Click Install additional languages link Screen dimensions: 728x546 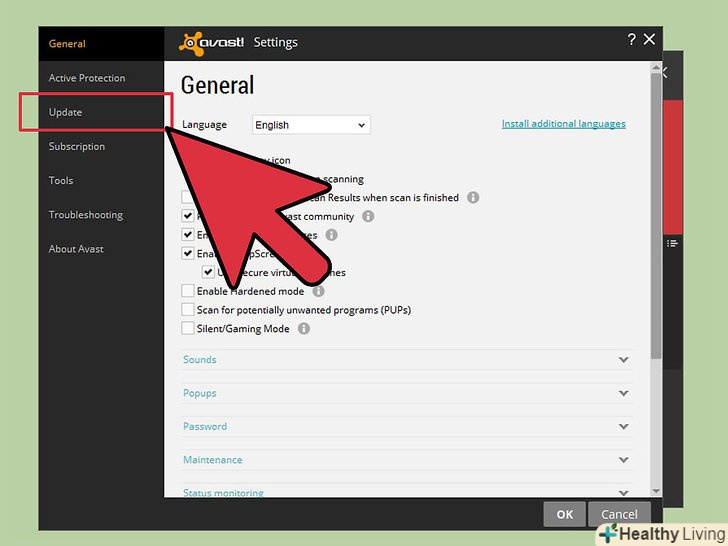coord(564,124)
